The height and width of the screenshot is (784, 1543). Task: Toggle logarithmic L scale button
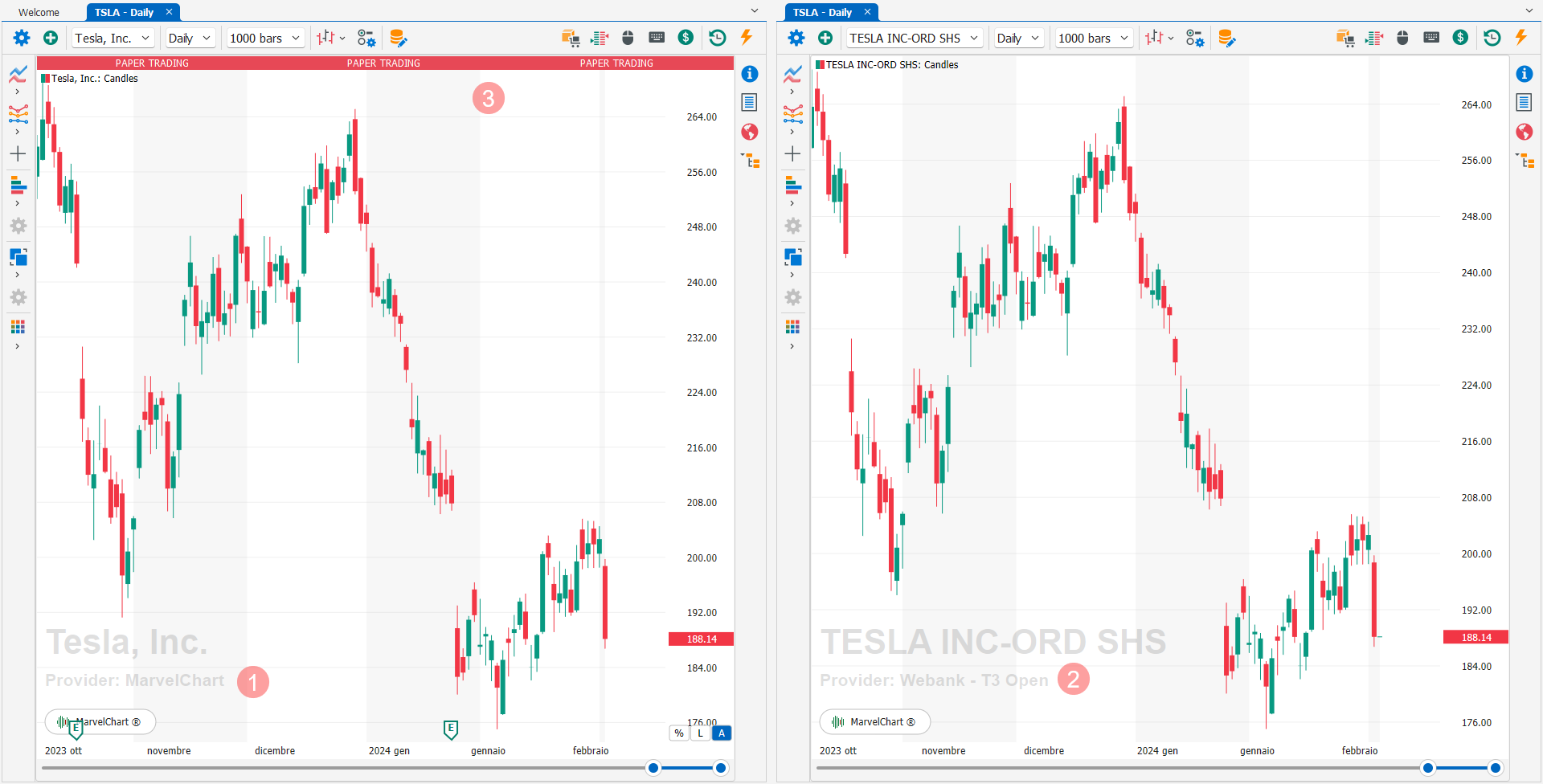click(700, 733)
